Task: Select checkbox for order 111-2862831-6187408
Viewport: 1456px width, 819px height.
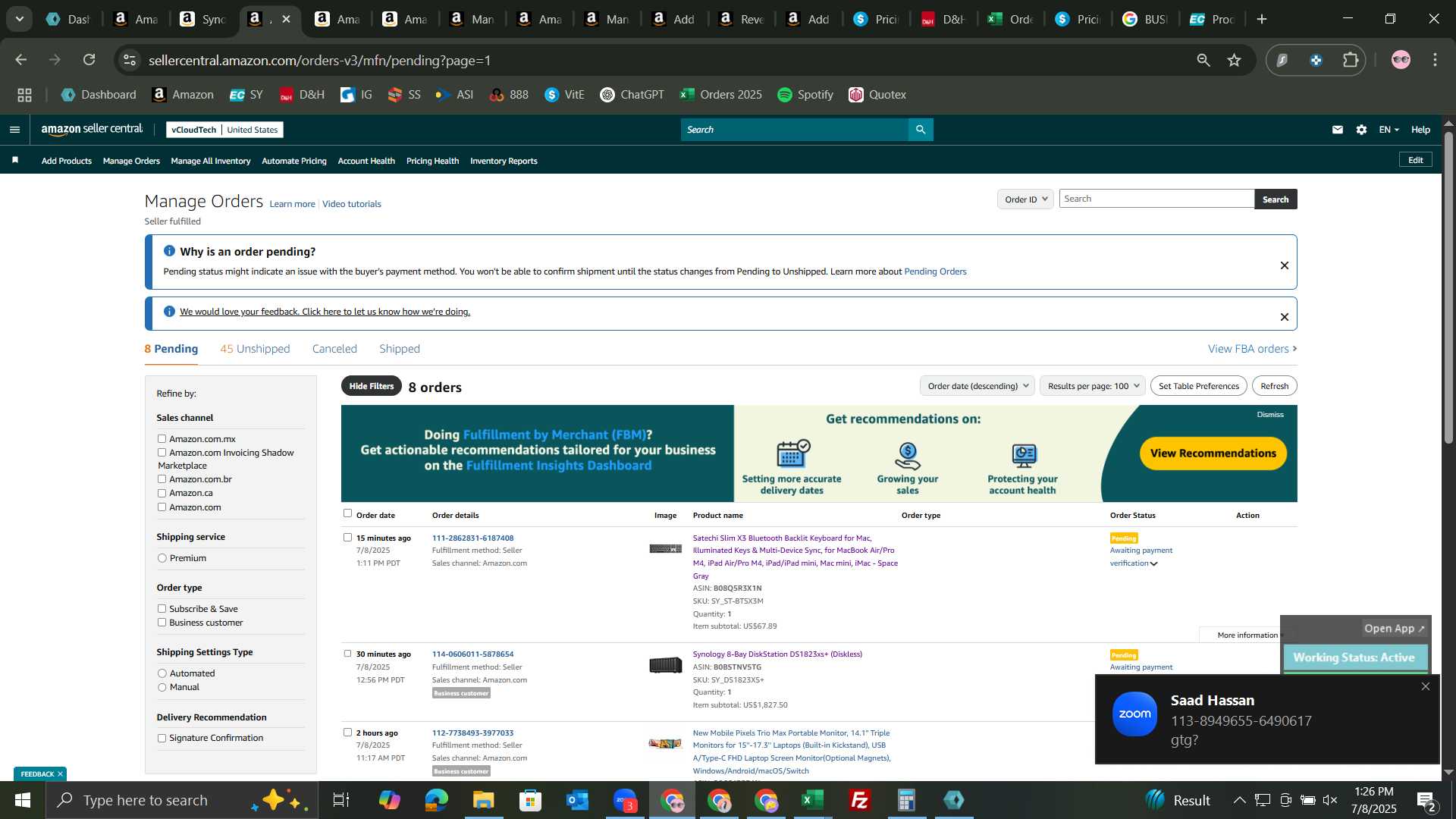Action: click(x=347, y=537)
